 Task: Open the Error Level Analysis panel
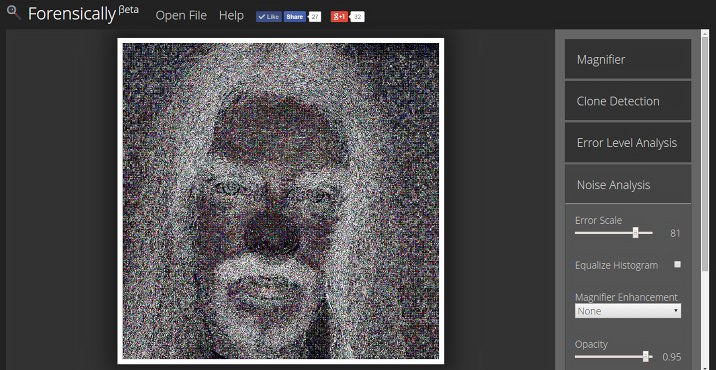pyautogui.click(x=627, y=143)
